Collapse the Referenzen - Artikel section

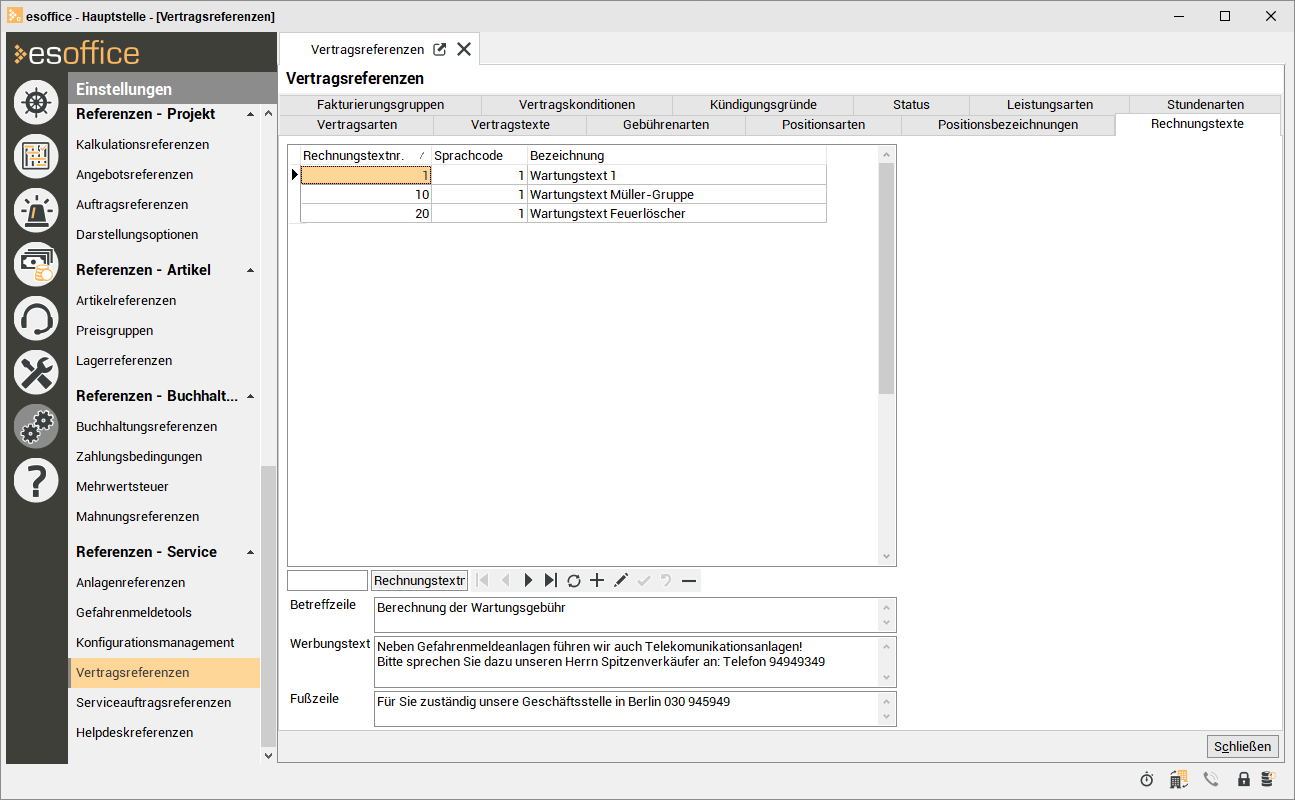click(x=250, y=271)
